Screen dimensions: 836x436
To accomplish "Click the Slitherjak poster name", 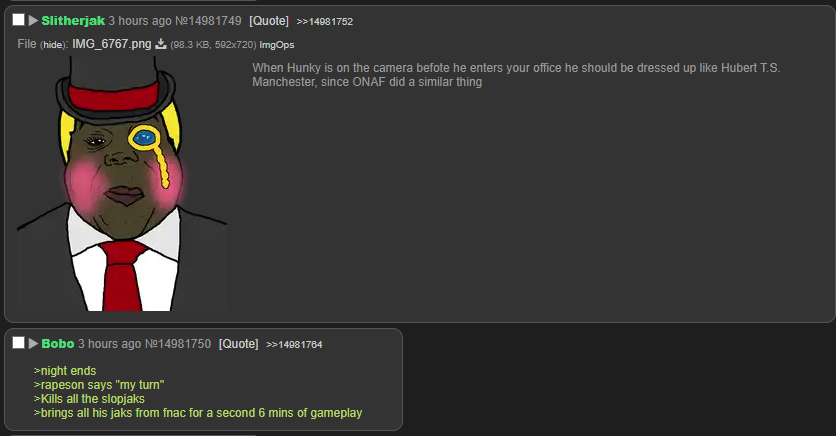I will 73,21.
